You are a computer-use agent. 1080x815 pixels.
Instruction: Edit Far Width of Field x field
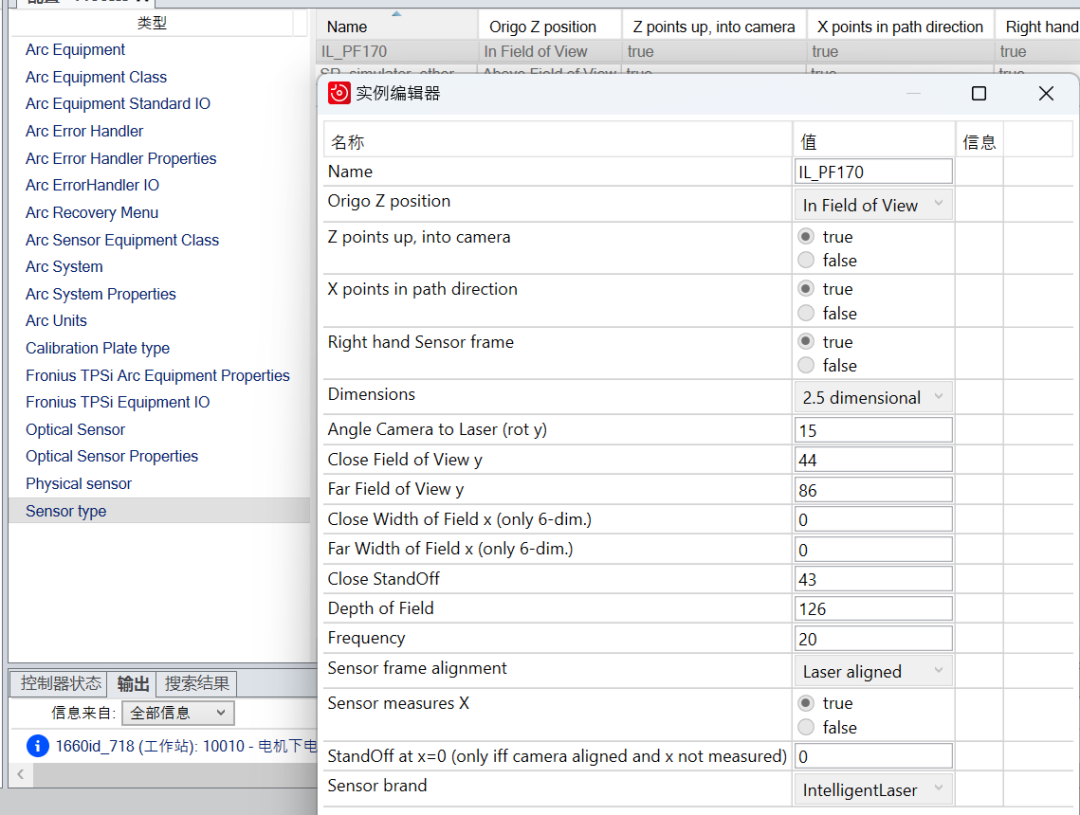(873, 550)
